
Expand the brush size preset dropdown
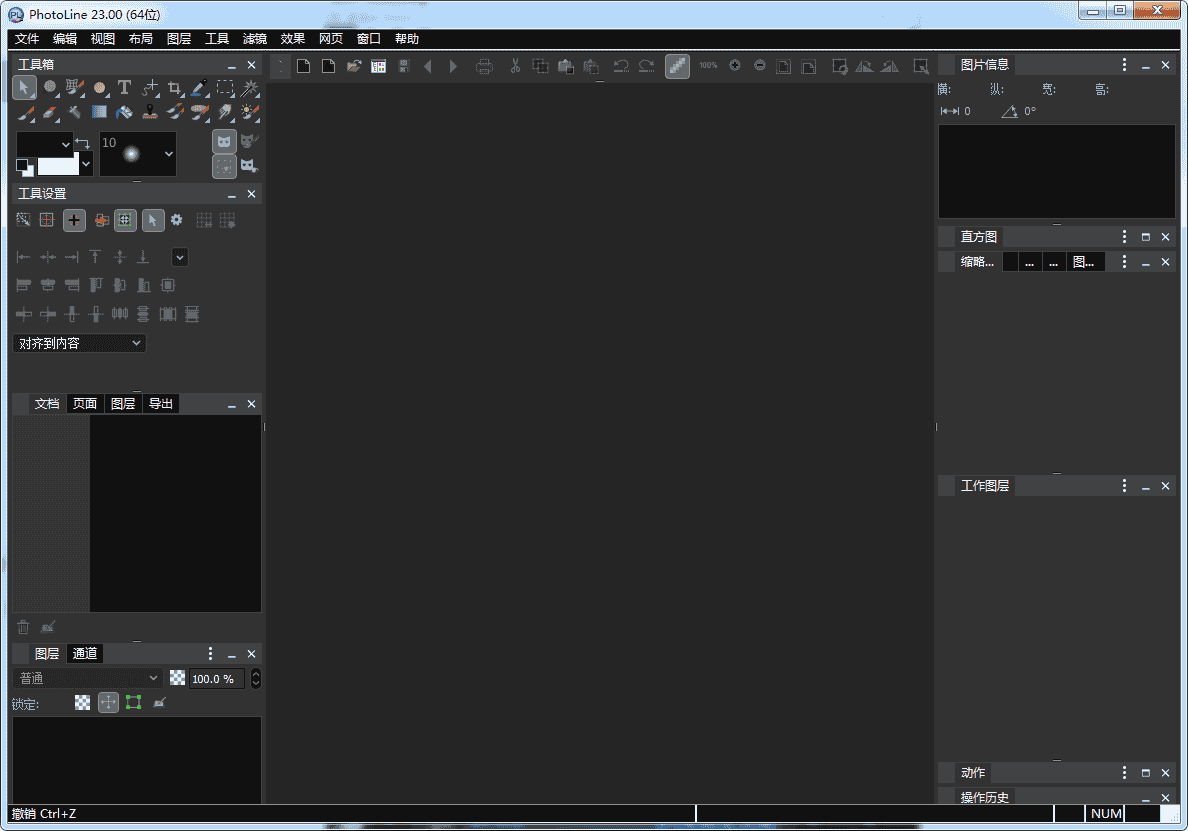click(x=168, y=154)
